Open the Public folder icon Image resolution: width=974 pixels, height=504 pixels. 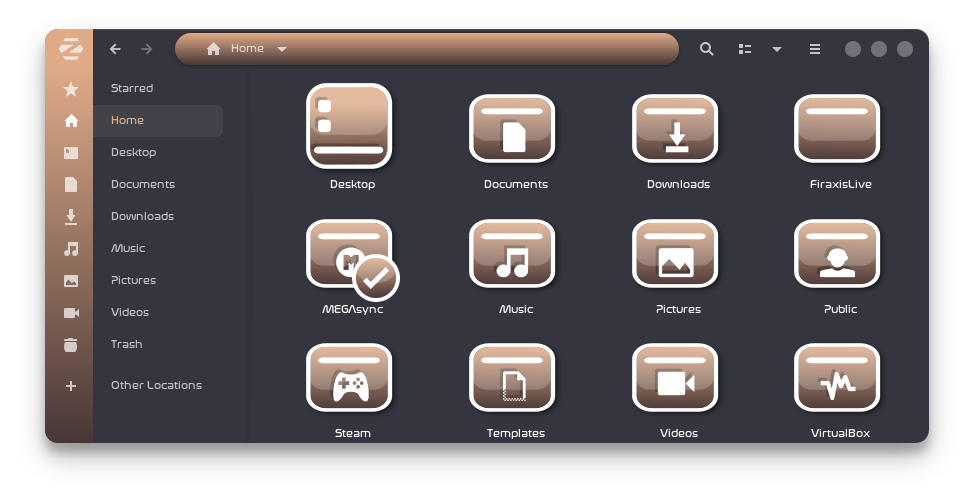coord(837,254)
